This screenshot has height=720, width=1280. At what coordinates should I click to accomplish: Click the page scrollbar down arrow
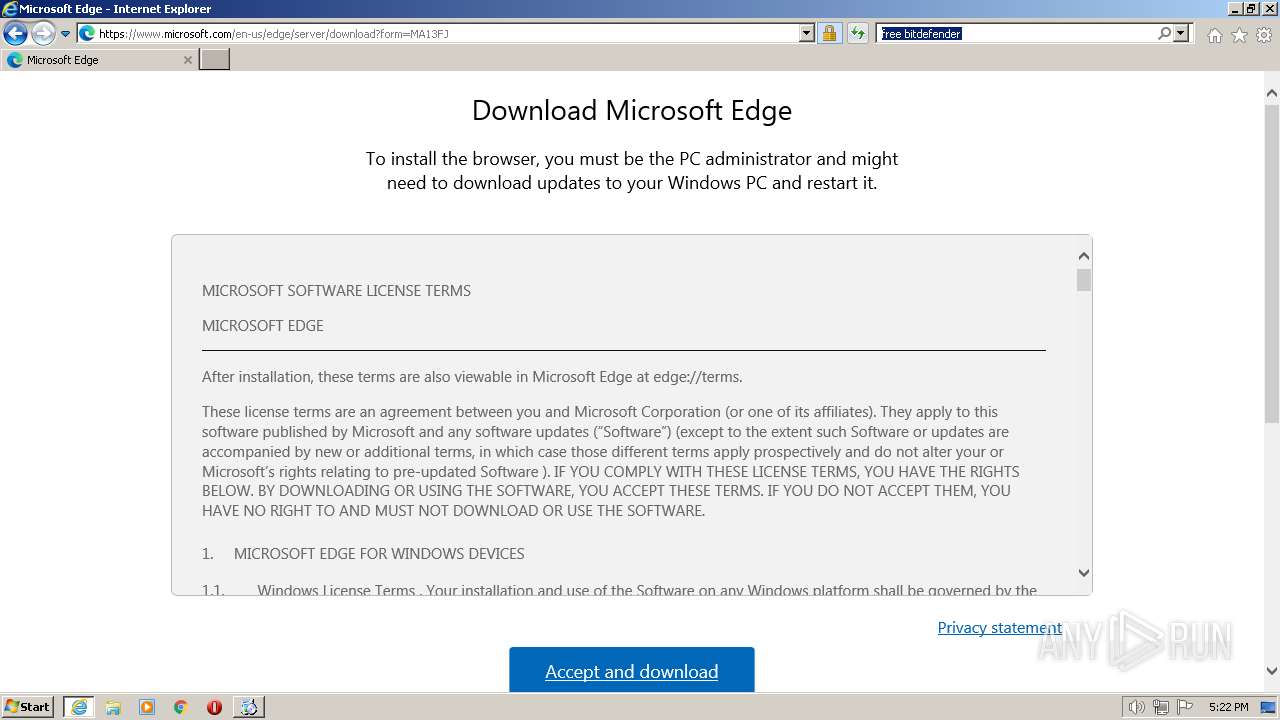pos(1271,671)
